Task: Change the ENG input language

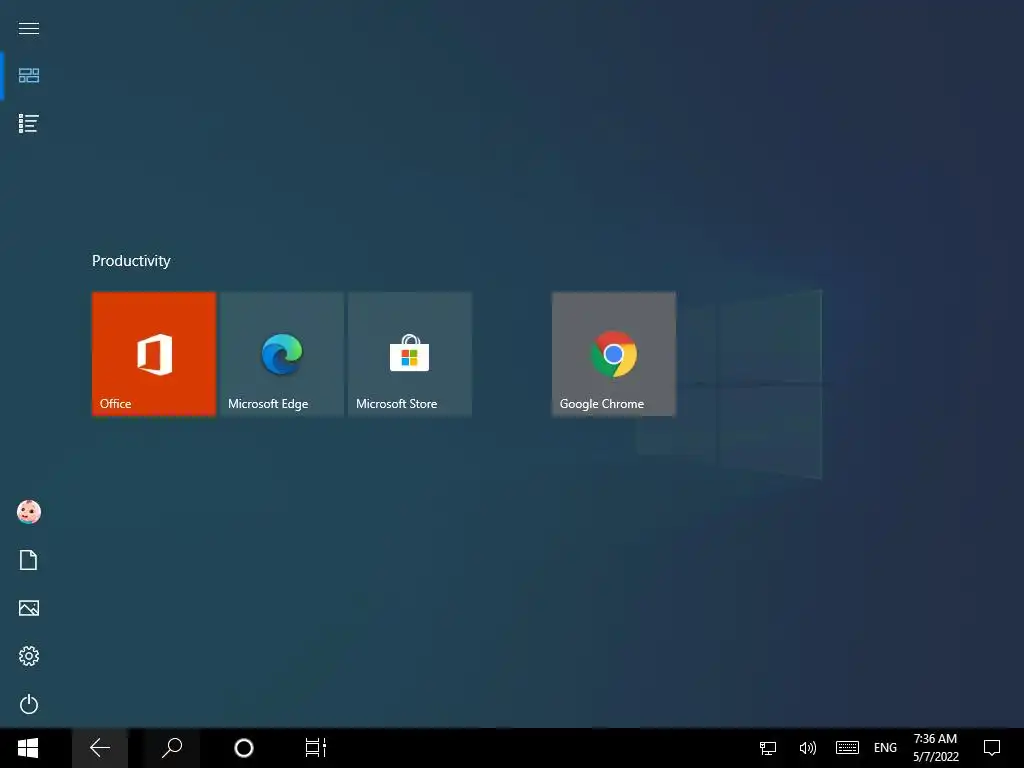Action: pyautogui.click(x=886, y=748)
